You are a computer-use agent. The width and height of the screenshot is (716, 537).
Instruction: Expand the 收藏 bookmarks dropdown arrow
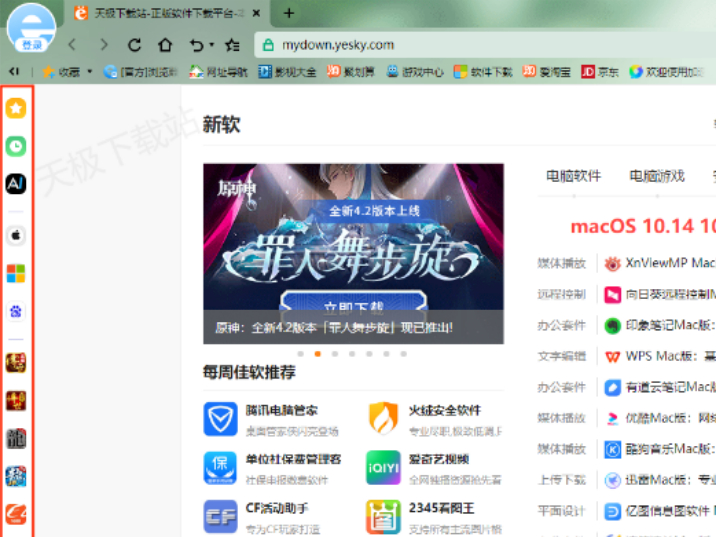(x=90, y=71)
